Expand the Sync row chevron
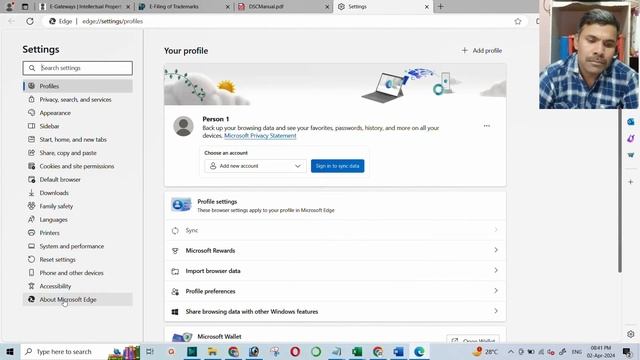This screenshot has height=360, width=640. (496, 230)
